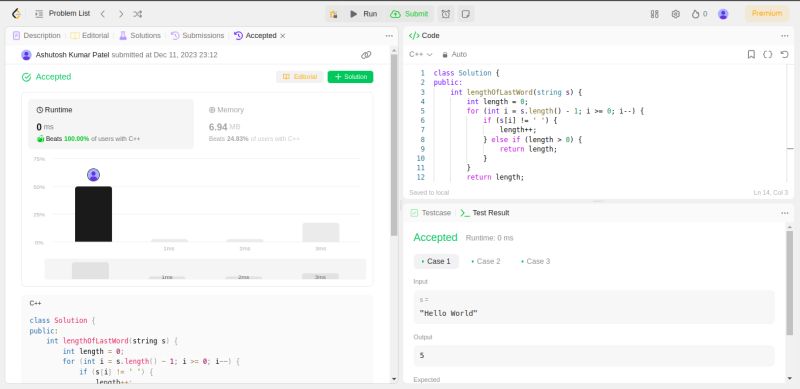Copy submission link icon
This screenshot has width=800, height=389.
(366, 55)
